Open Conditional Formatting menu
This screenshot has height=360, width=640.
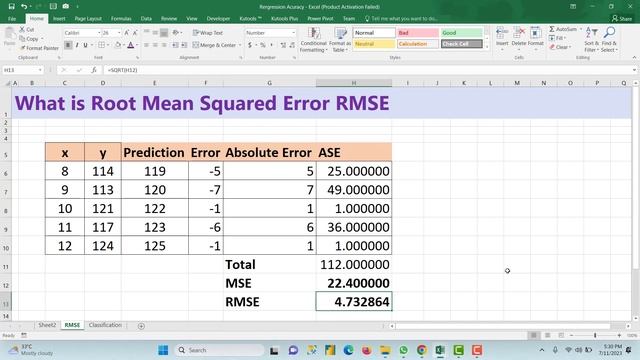click(313, 40)
